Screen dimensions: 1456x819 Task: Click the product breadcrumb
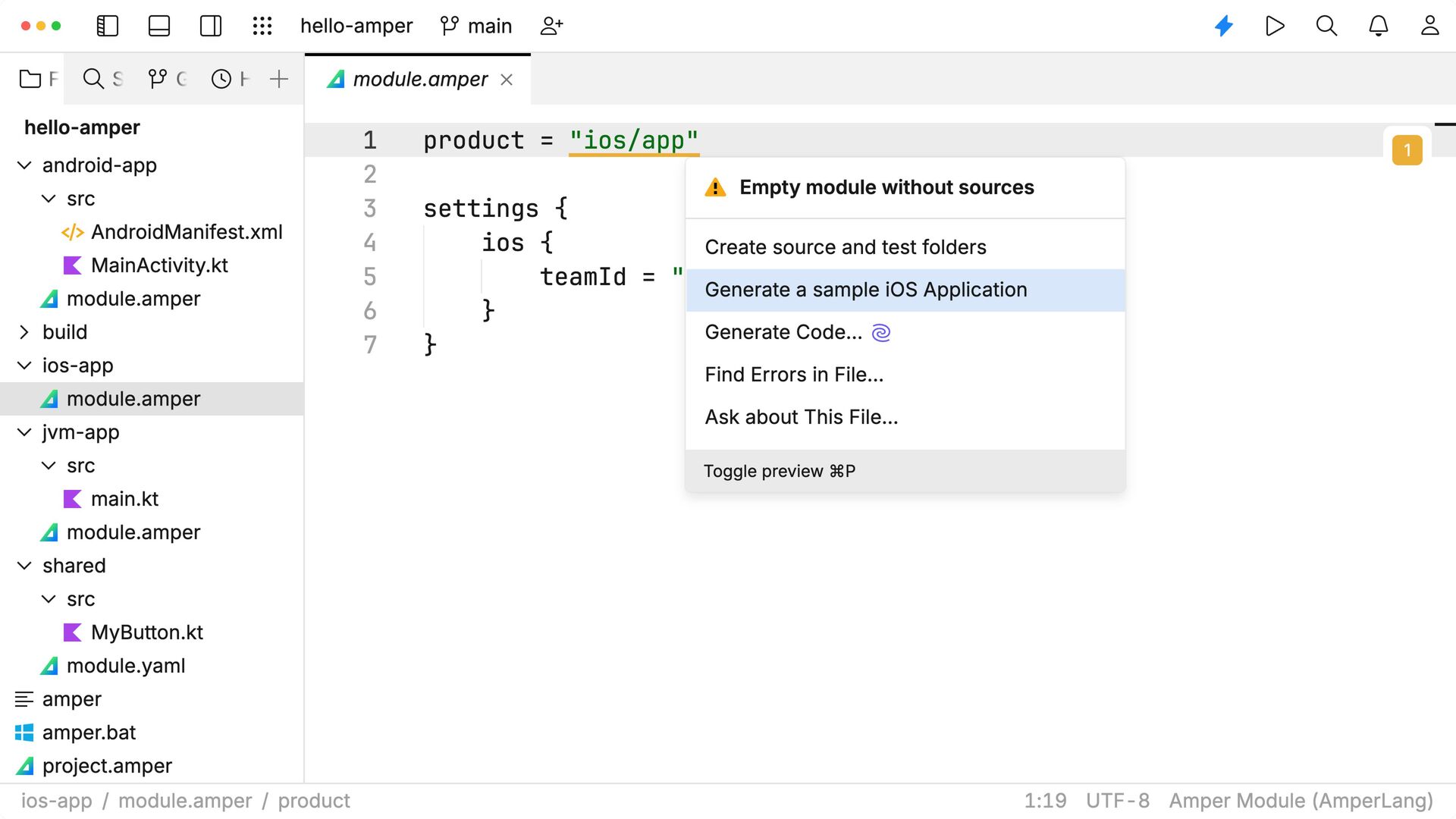coord(314,801)
